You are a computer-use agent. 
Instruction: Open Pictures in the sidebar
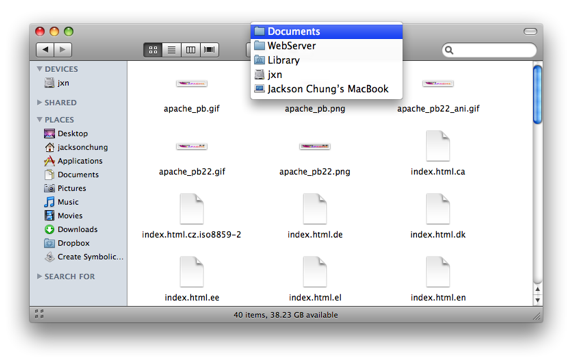[x=65, y=188]
